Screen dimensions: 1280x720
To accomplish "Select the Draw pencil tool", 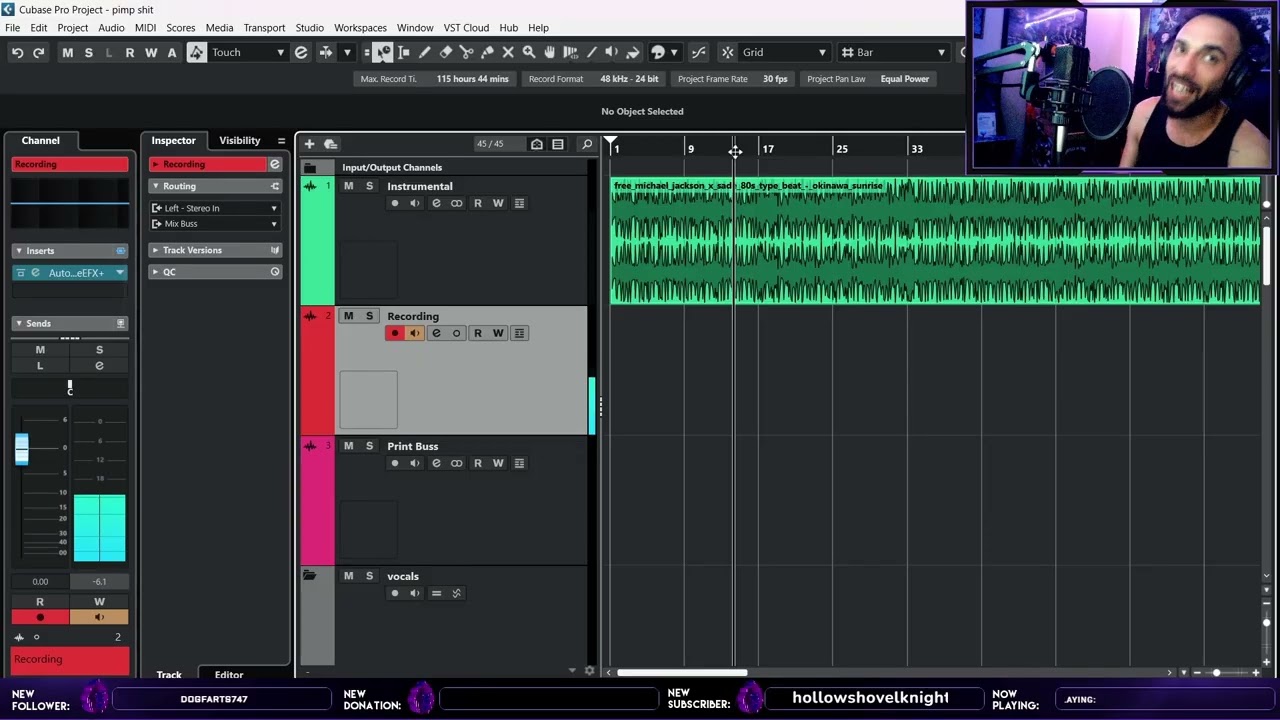I will (425, 52).
